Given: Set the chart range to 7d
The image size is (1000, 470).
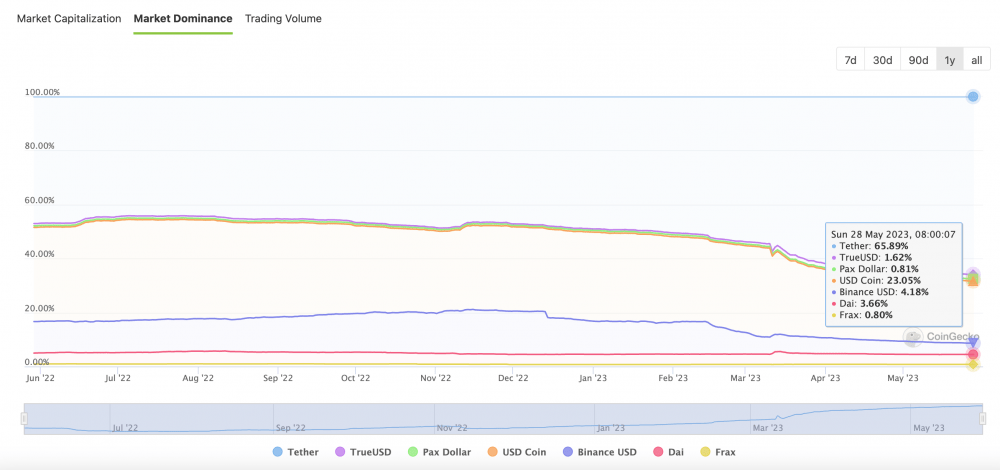Looking at the screenshot, I should pyautogui.click(x=850, y=60).
